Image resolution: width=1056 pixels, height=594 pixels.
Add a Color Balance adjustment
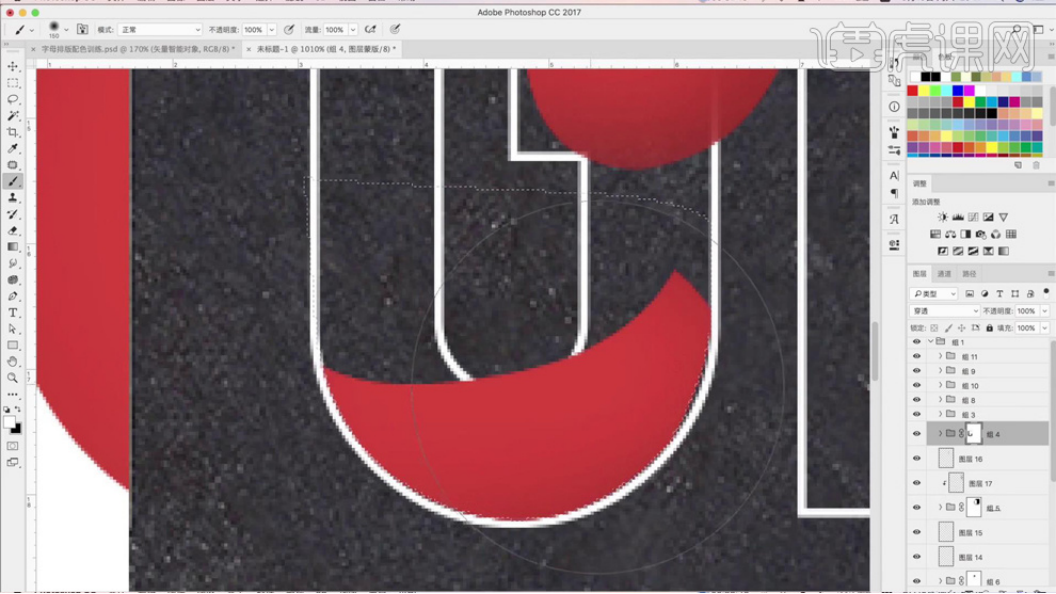950,234
